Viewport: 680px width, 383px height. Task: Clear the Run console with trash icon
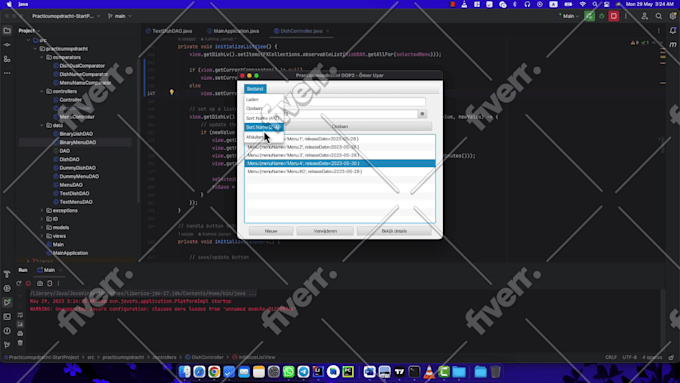20,343
